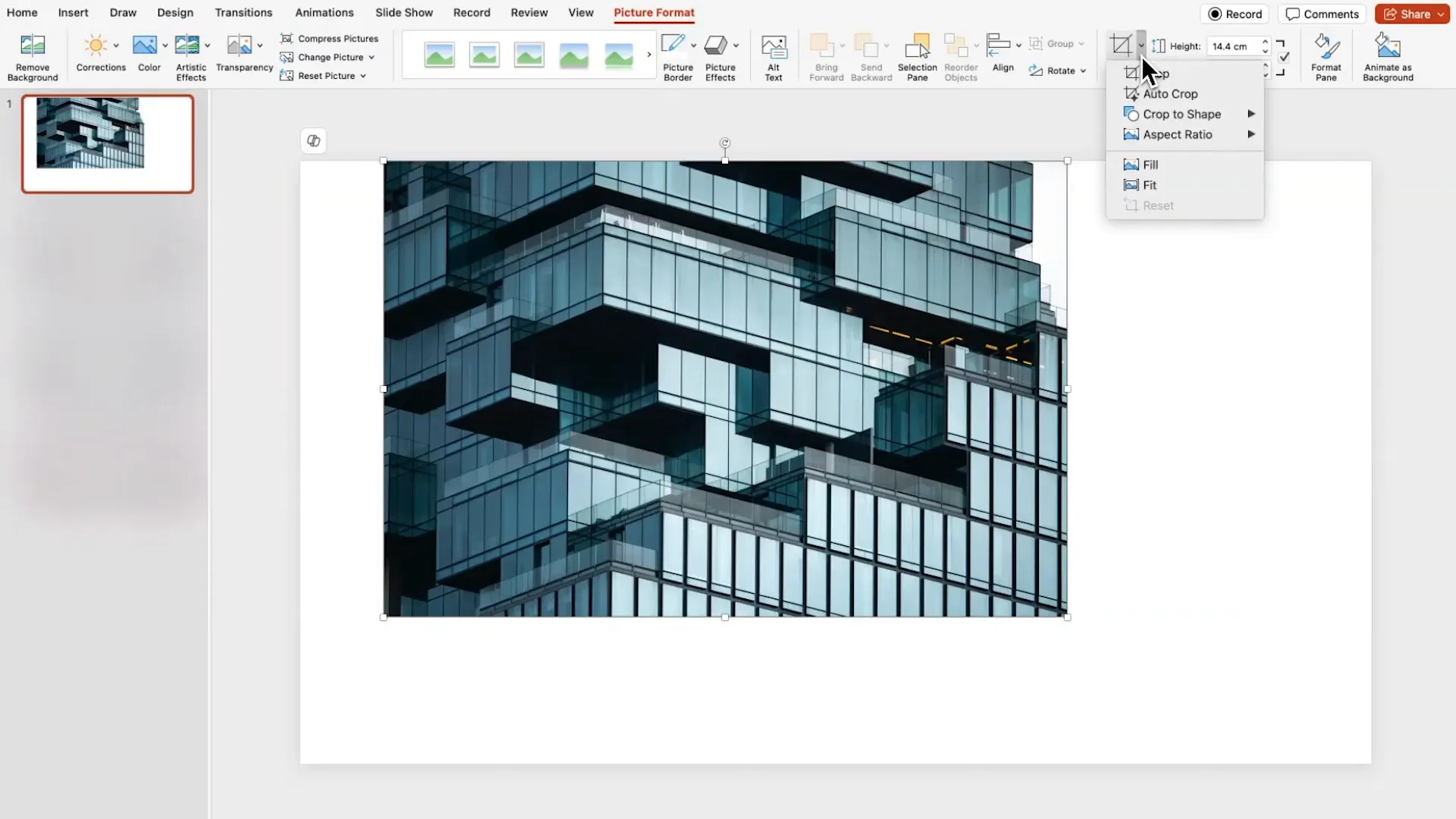Expand the Picture Effects dropdown arrow
Image resolution: width=1456 pixels, height=819 pixels.
point(736,45)
